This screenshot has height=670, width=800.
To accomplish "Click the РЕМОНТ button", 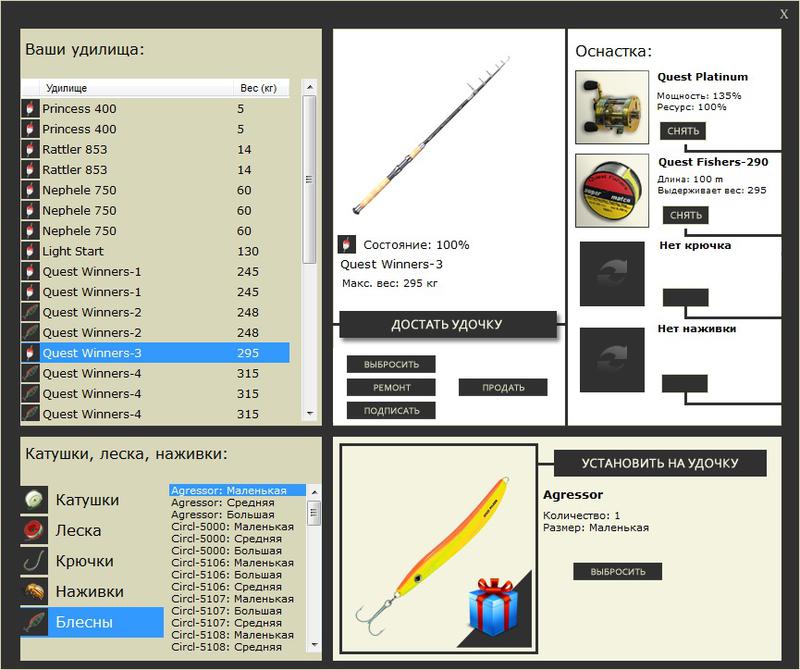I will point(391,387).
